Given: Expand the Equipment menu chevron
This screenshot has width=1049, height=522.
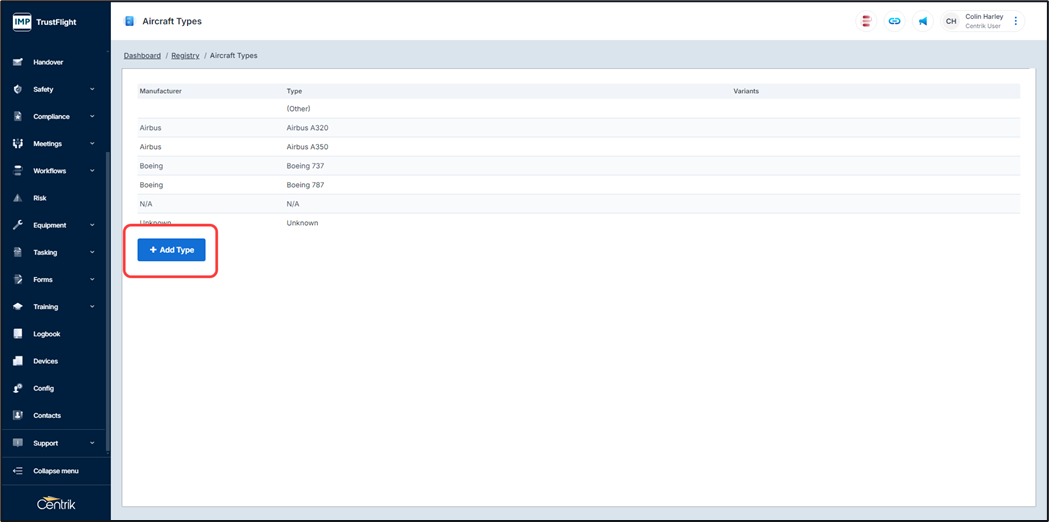Looking at the screenshot, I should (x=92, y=225).
